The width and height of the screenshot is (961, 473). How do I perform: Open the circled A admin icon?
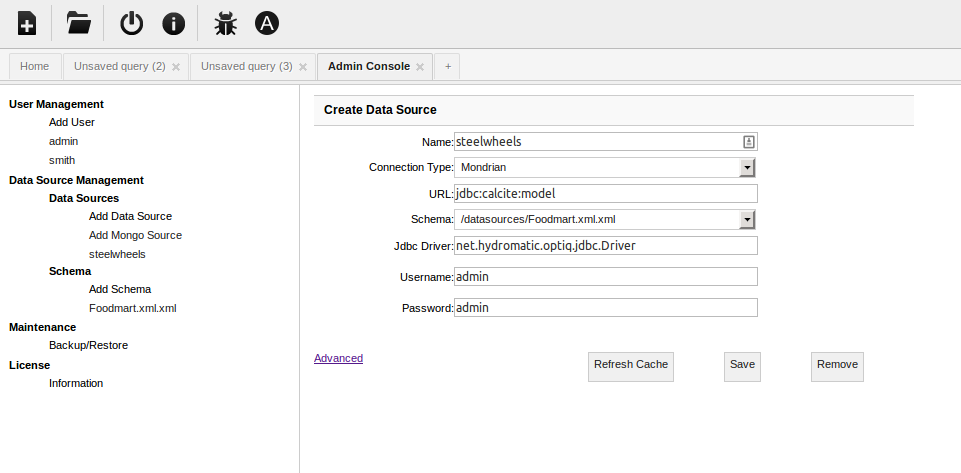click(x=267, y=24)
